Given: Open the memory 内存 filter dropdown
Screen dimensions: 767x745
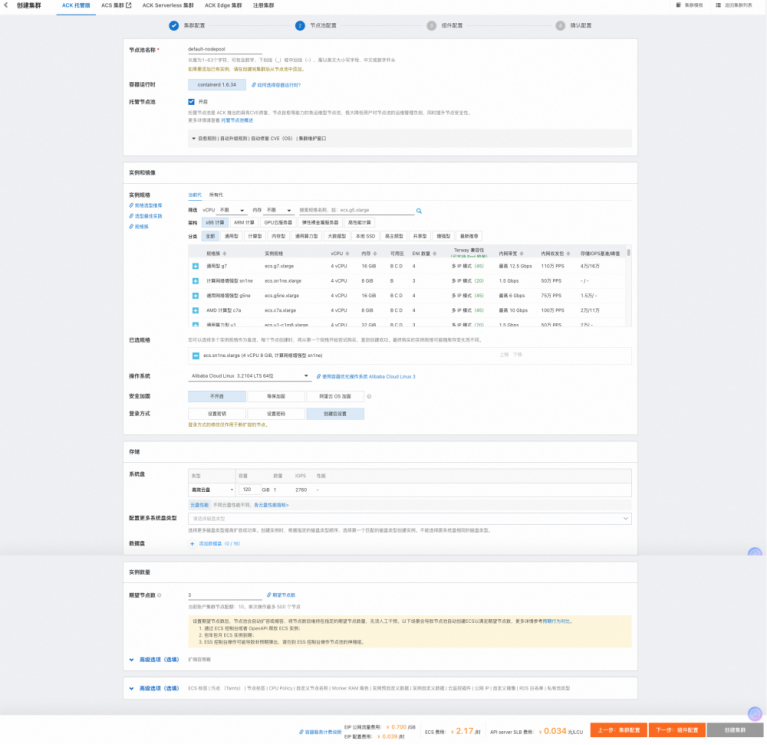Looking at the screenshot, I should tap(278, 210).
